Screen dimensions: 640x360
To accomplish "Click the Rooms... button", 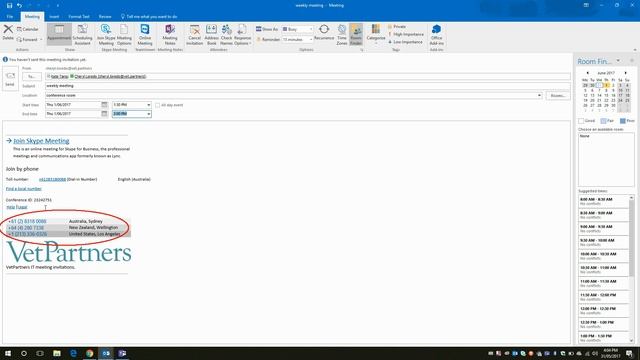I will click(x=558, y=96).
